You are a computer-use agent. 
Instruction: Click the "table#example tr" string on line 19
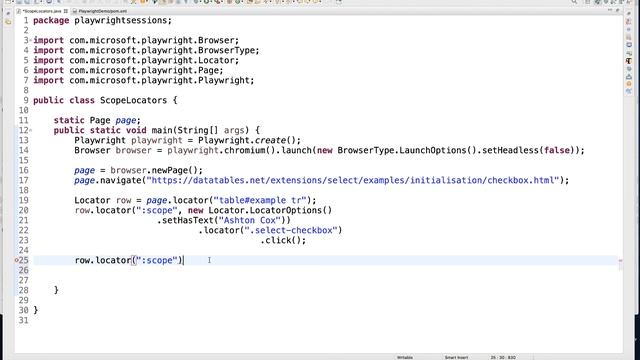click(260, 200)
